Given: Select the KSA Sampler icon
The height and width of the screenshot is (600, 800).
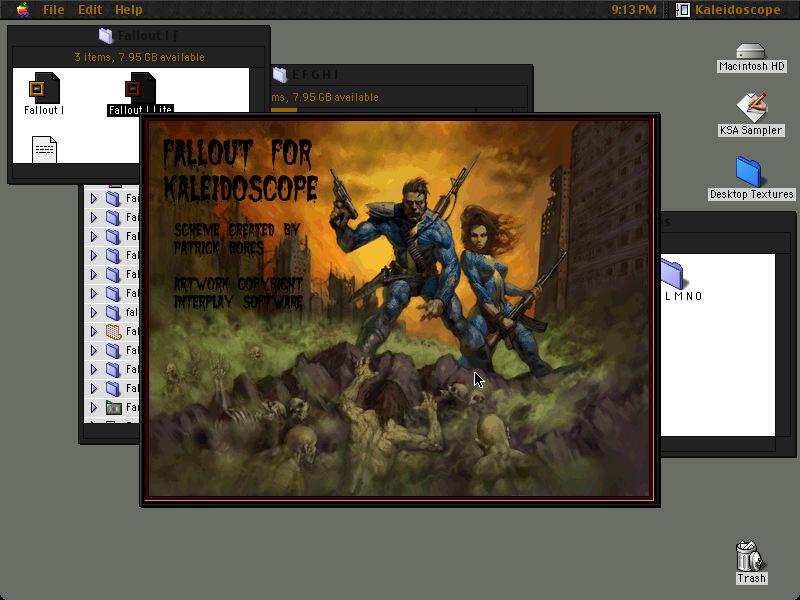Looking at the screenshot, I should click(751, 108).
